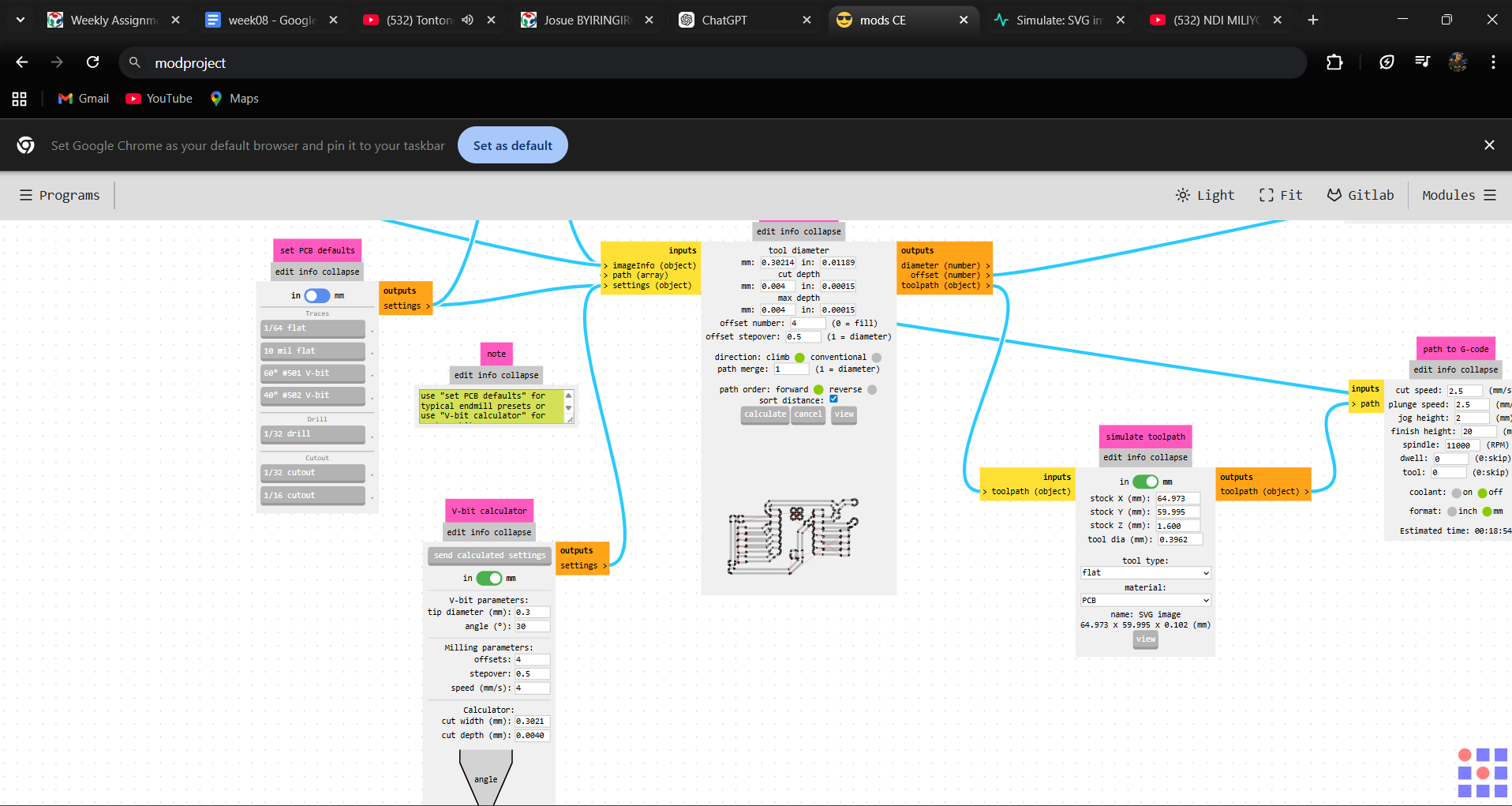The height and width of the screenshot is (806, 1512).
Task: Open the material dropdown showing PCB
Action: pos(1146,601)
